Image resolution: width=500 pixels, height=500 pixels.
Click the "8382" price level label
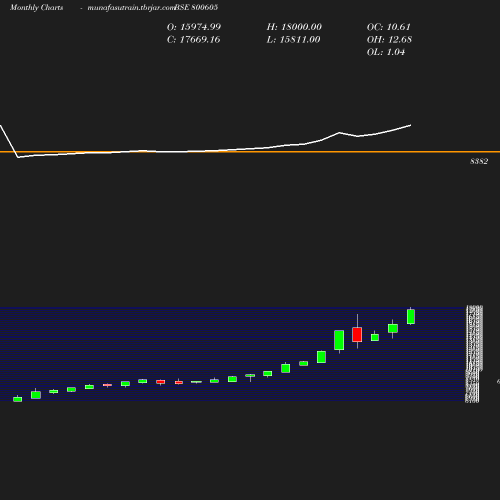point(479,161)
